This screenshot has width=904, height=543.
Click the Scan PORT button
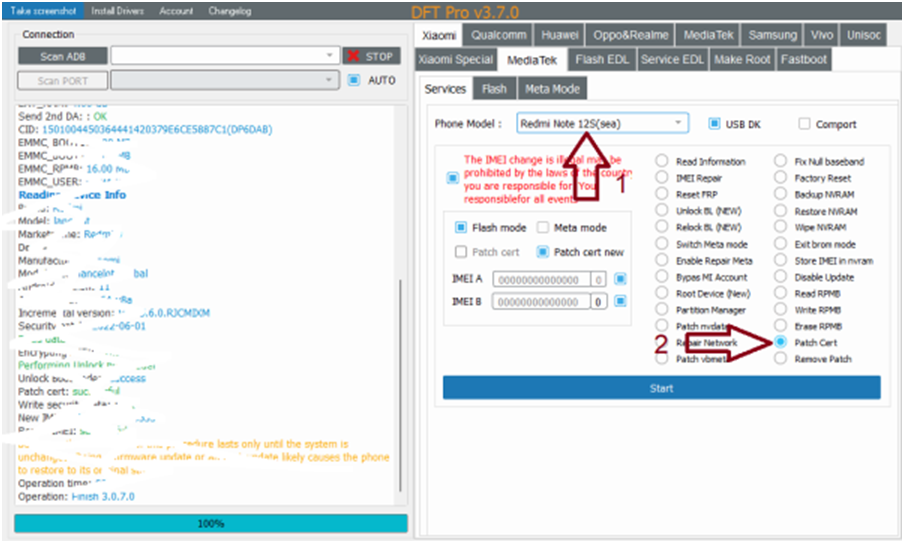coord(63,81)
